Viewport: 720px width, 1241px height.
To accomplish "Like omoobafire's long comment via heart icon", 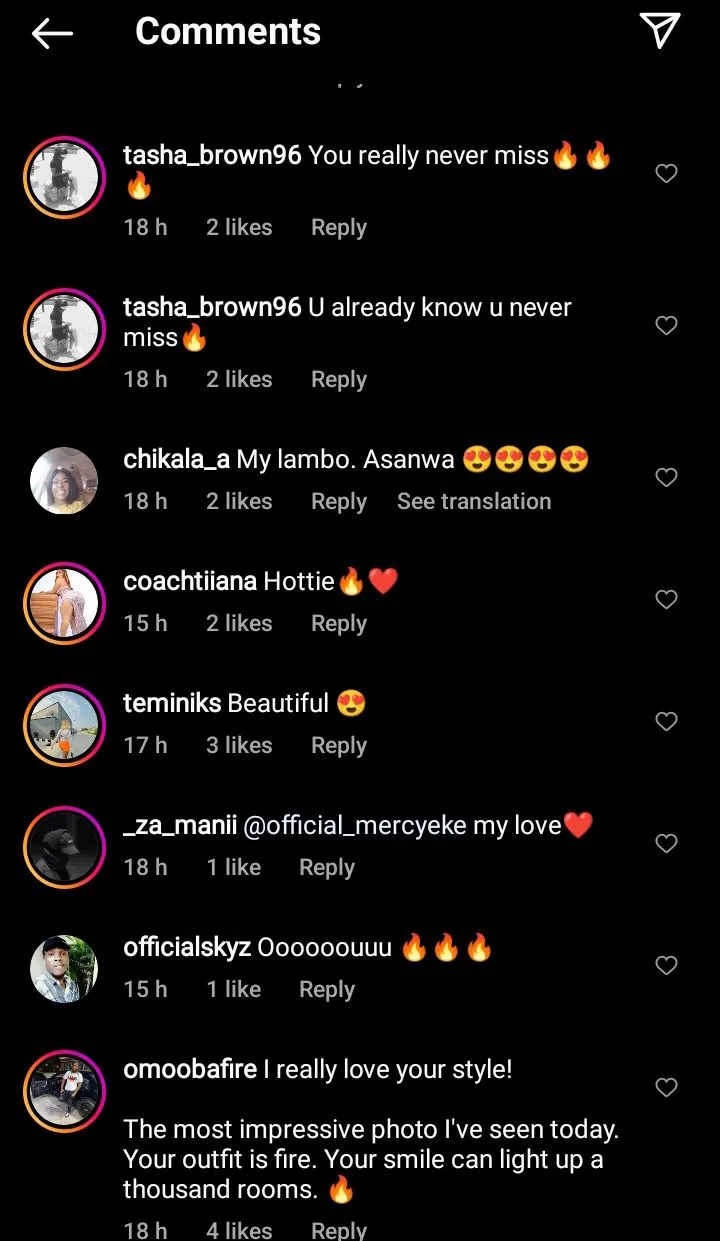I will click(666, 1088).
